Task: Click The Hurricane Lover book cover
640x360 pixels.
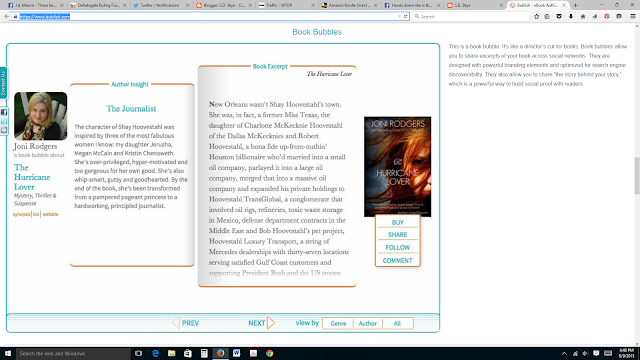Action: tap(398, 167)
